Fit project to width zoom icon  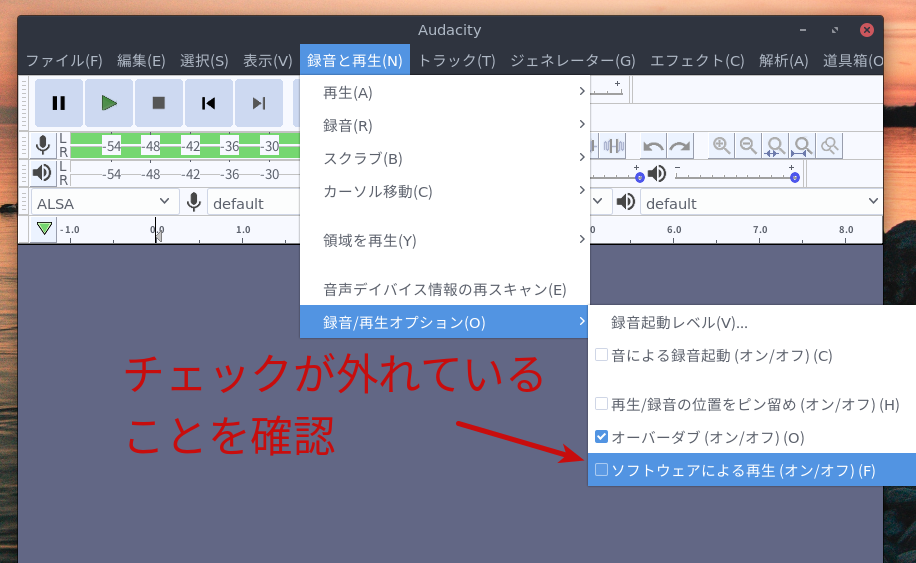[802, 145]
